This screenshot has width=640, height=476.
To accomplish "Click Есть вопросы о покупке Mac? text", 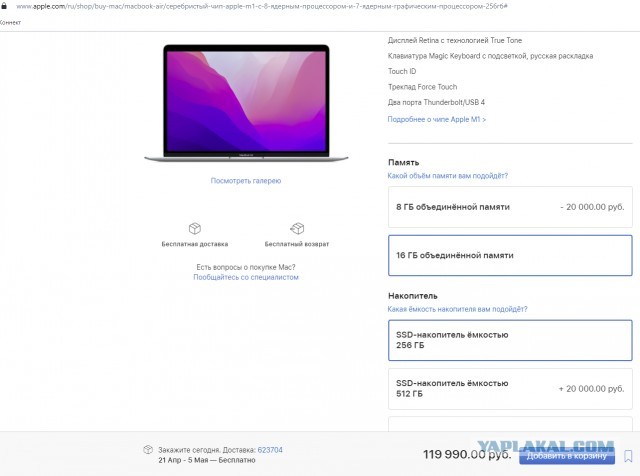I will [x=246, y=267].
